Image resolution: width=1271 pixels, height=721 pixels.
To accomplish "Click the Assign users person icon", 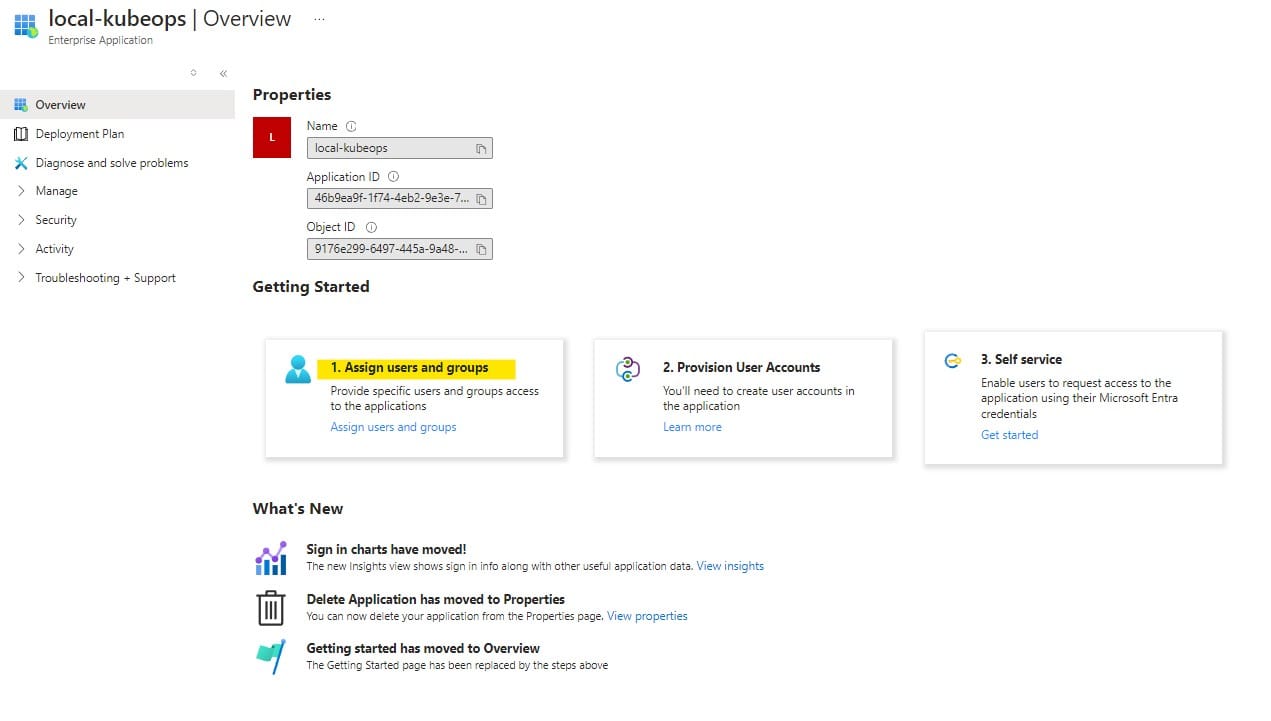I will pyautogui.click(x=298, y=369).
